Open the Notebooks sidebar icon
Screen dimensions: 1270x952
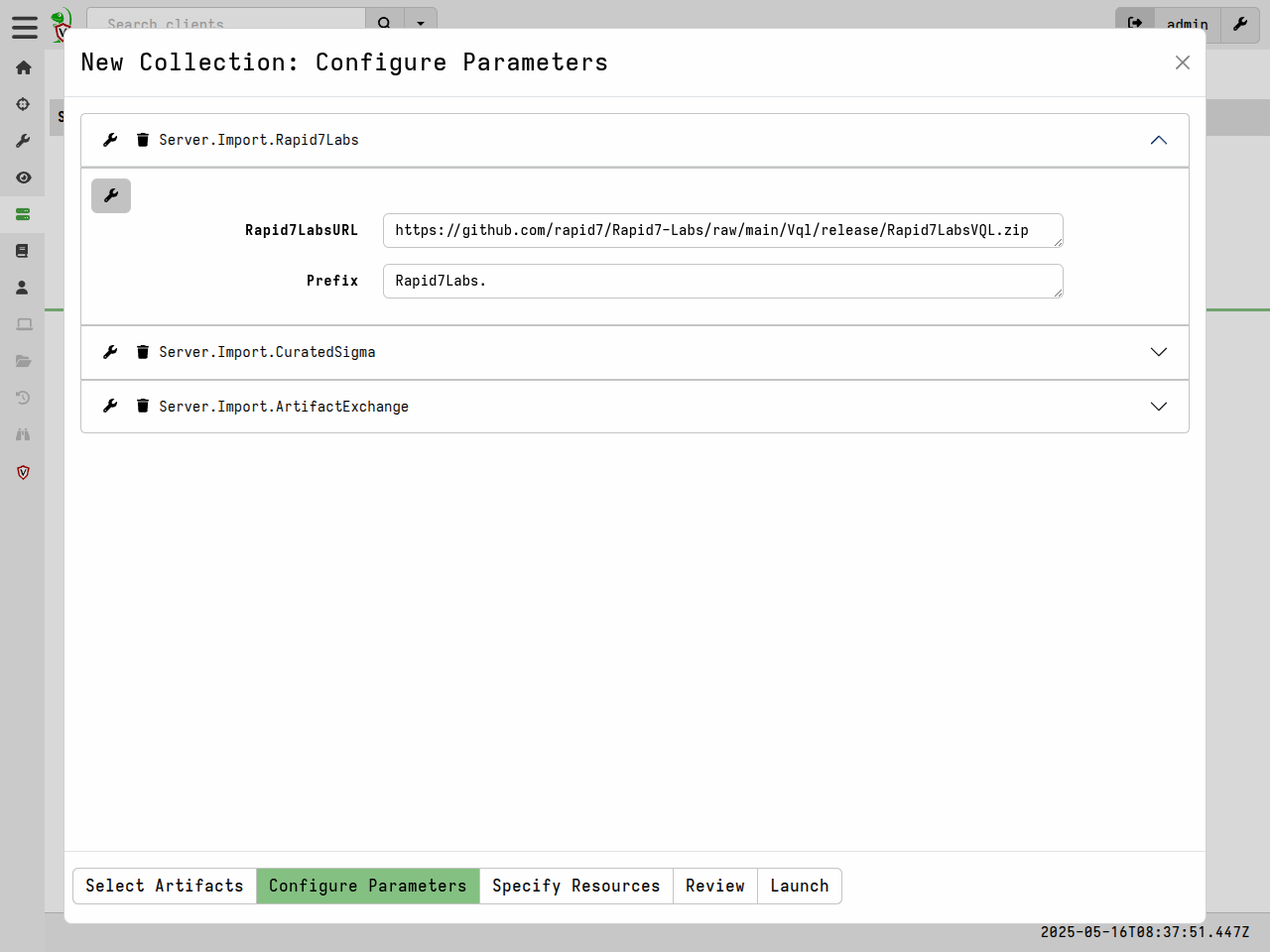coord(23,250)
